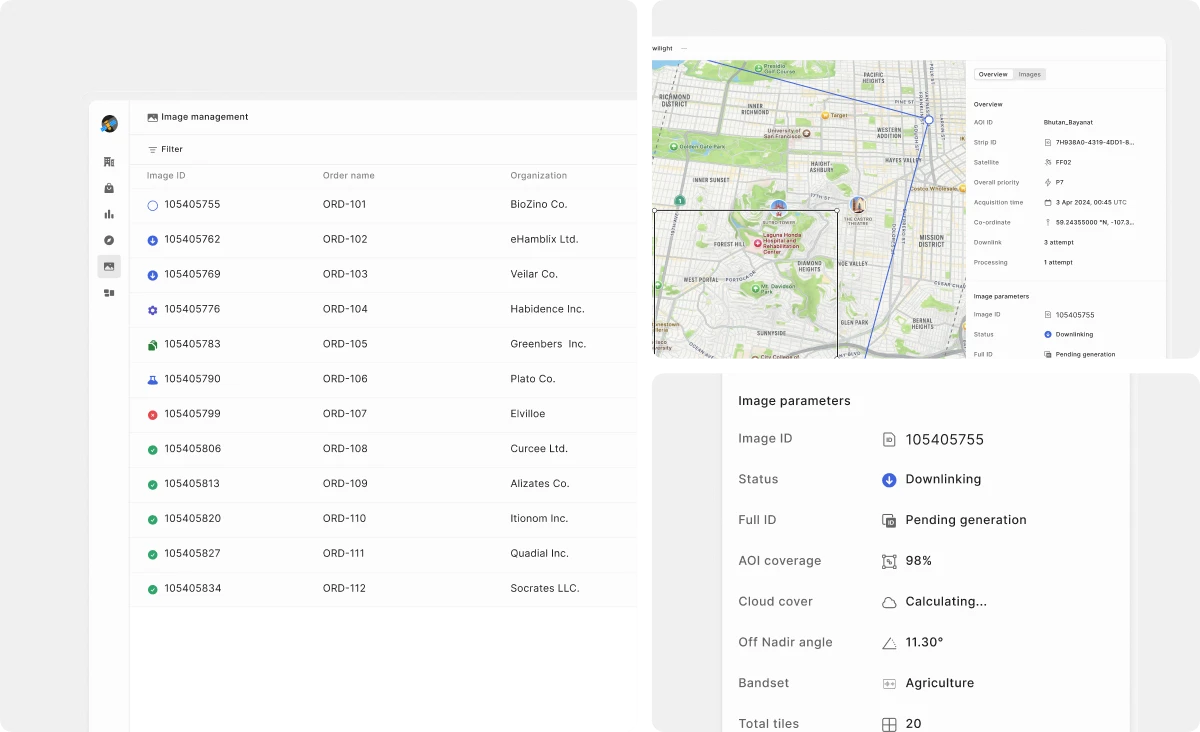
Task: Select the ORD-112 order cell
Action: (345, 588)
